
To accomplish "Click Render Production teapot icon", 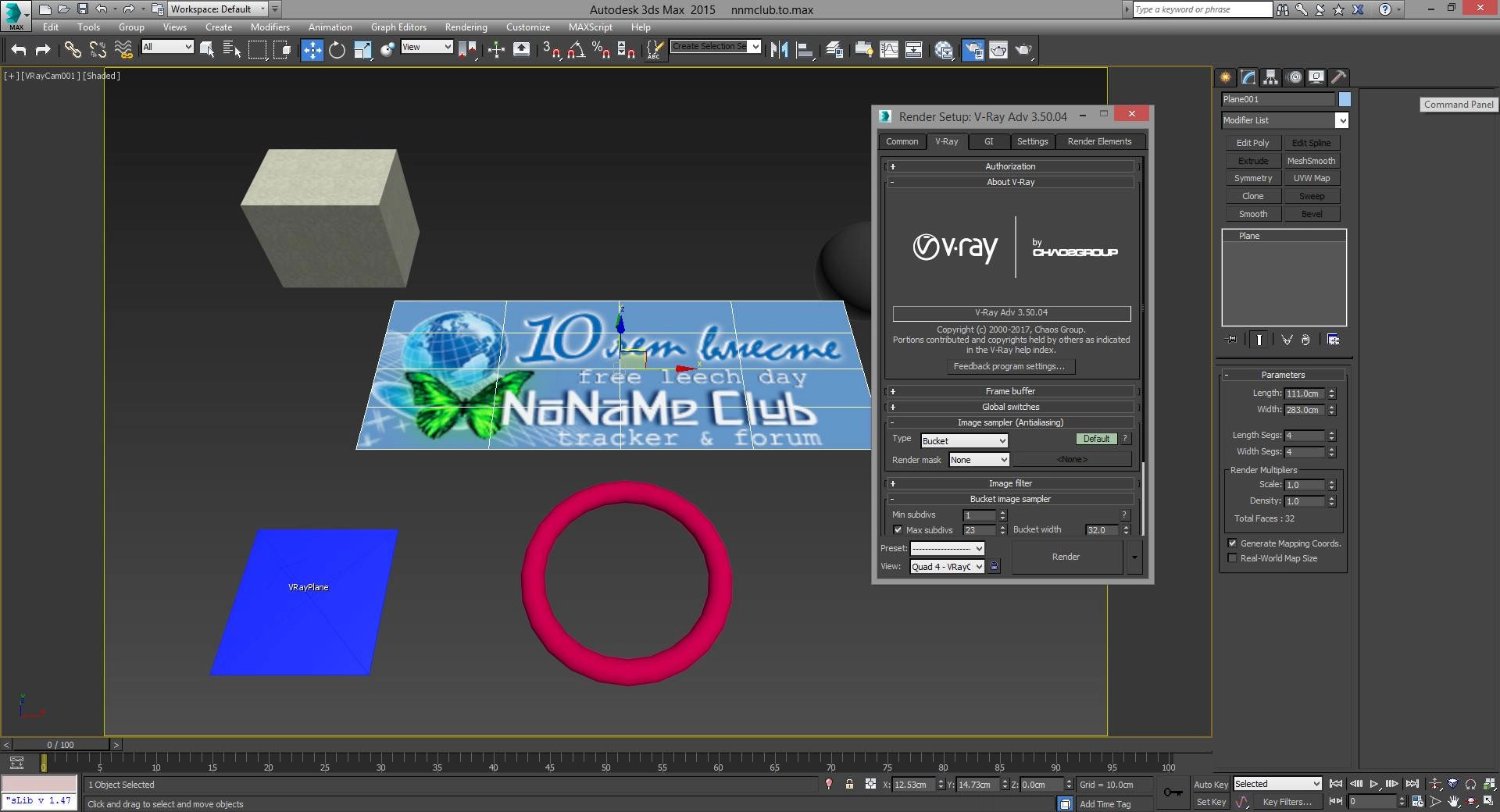I will 1023,50.
